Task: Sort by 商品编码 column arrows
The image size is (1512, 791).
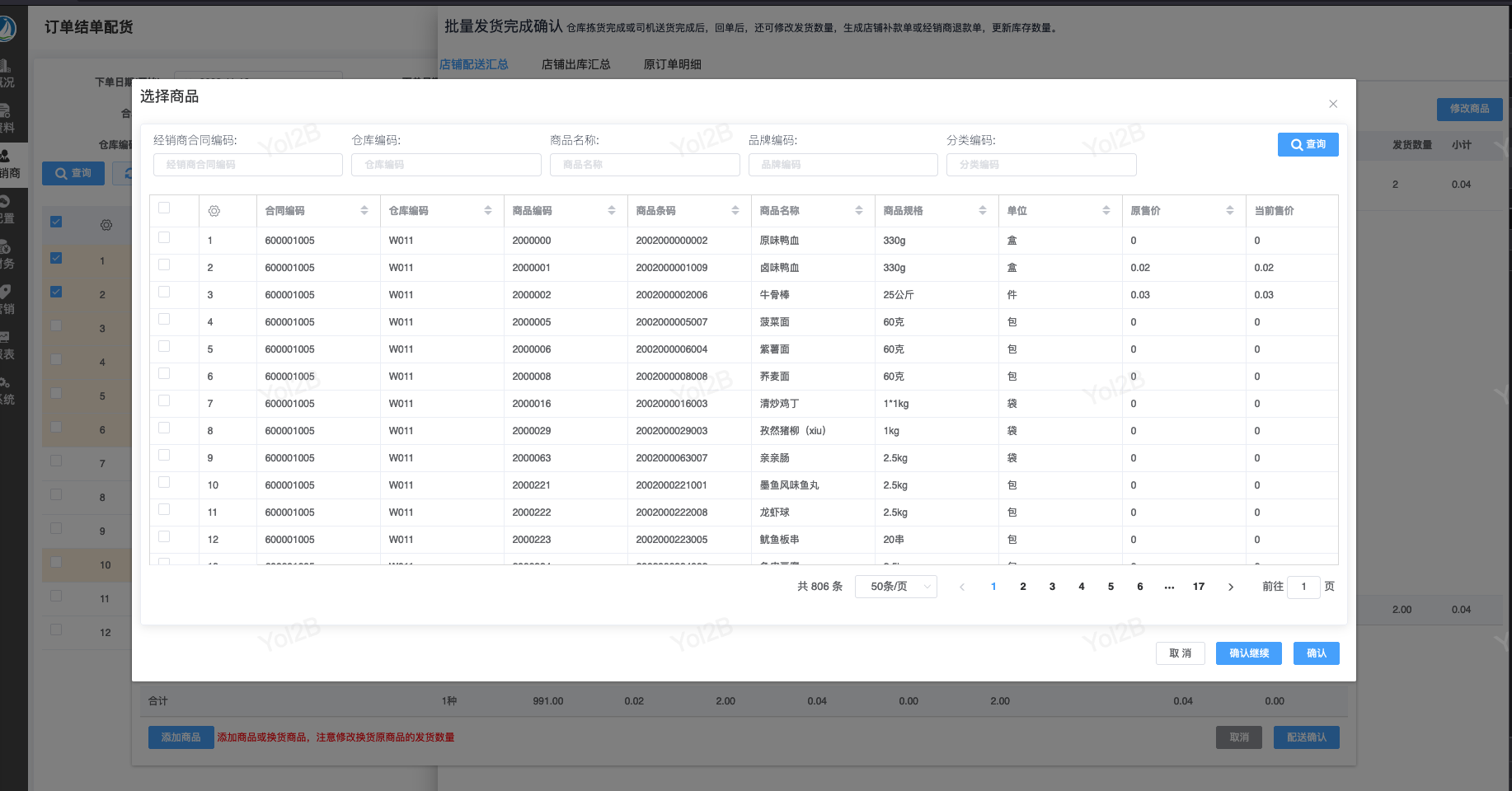Action: (x=612, y=211)
